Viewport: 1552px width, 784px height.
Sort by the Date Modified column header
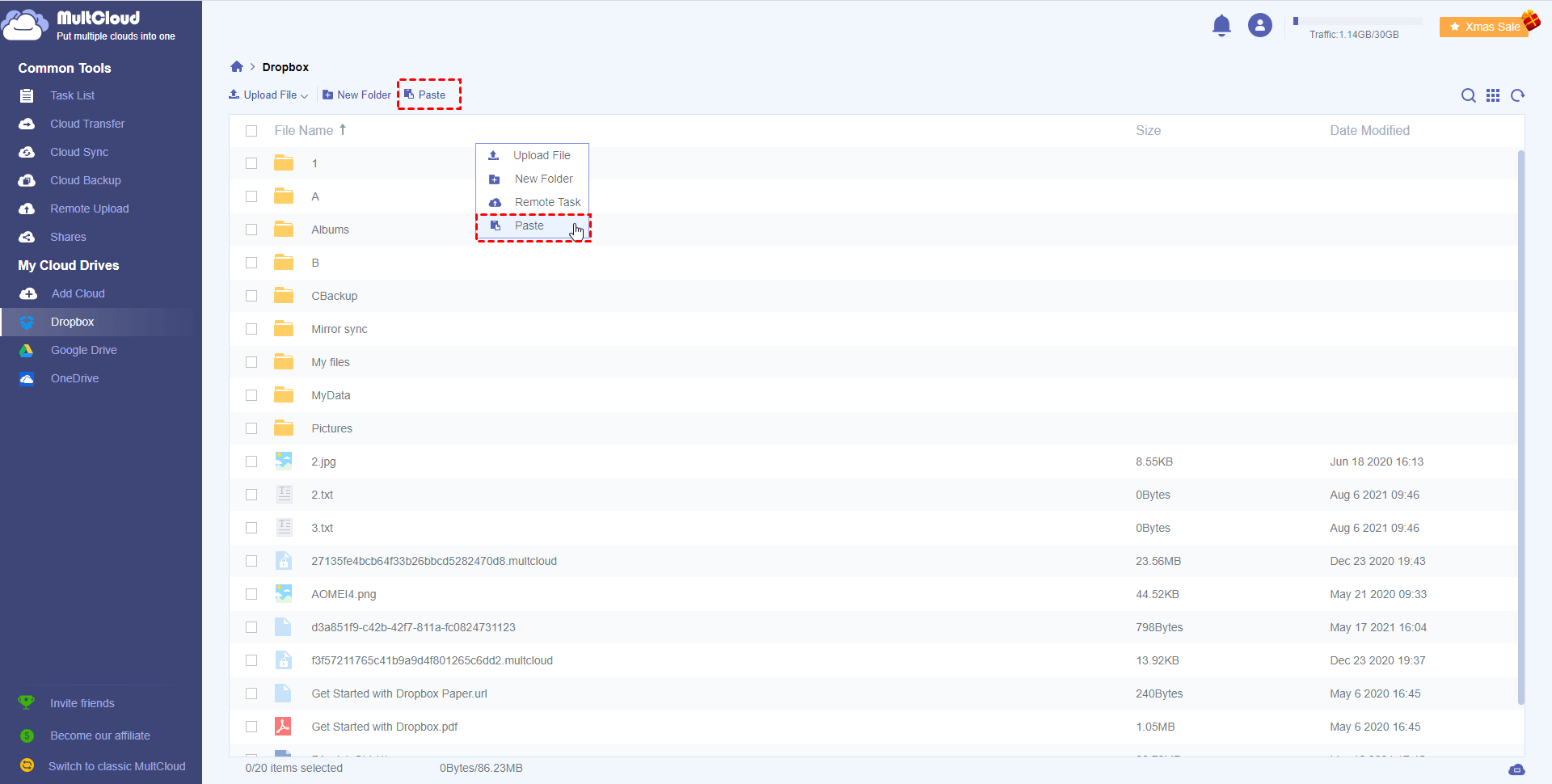(x=1369, y=130)
